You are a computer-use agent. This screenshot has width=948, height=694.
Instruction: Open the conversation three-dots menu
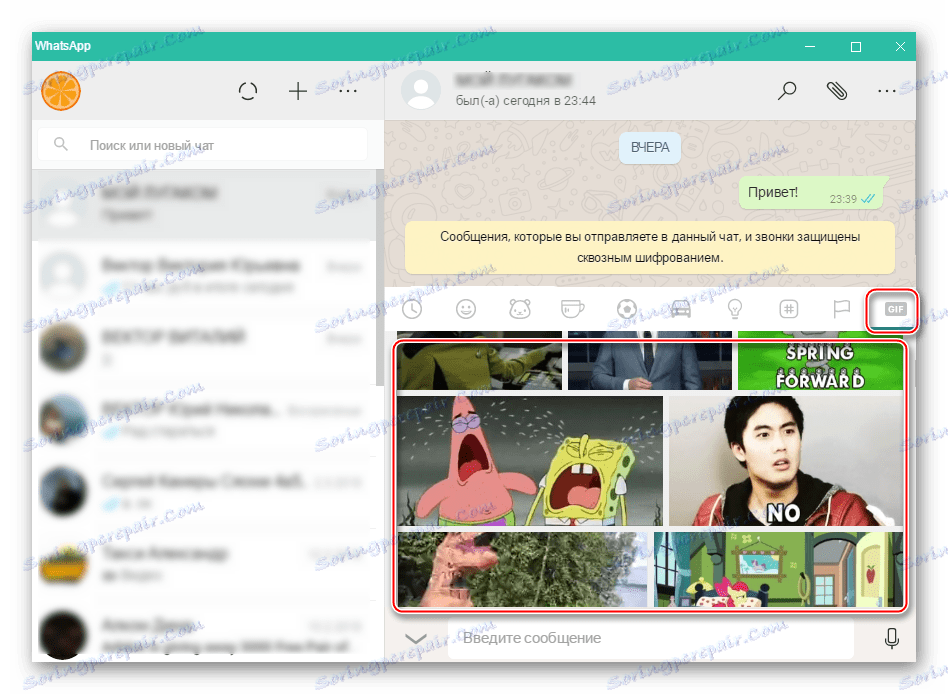[887, 91]
